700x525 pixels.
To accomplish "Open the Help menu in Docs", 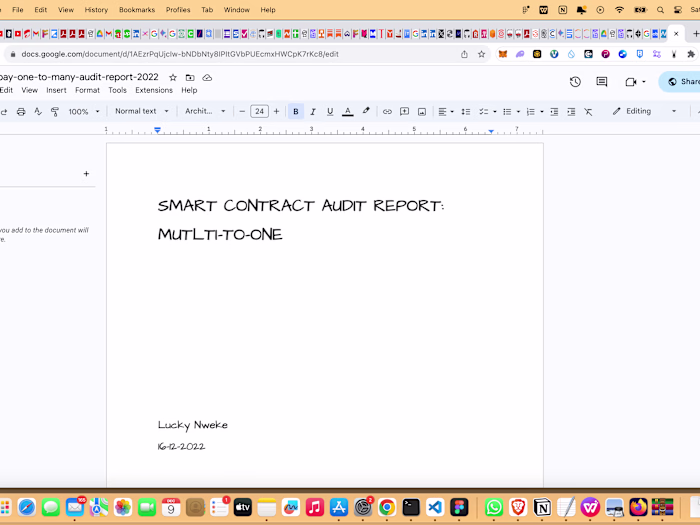I will [x=189, y=90].
